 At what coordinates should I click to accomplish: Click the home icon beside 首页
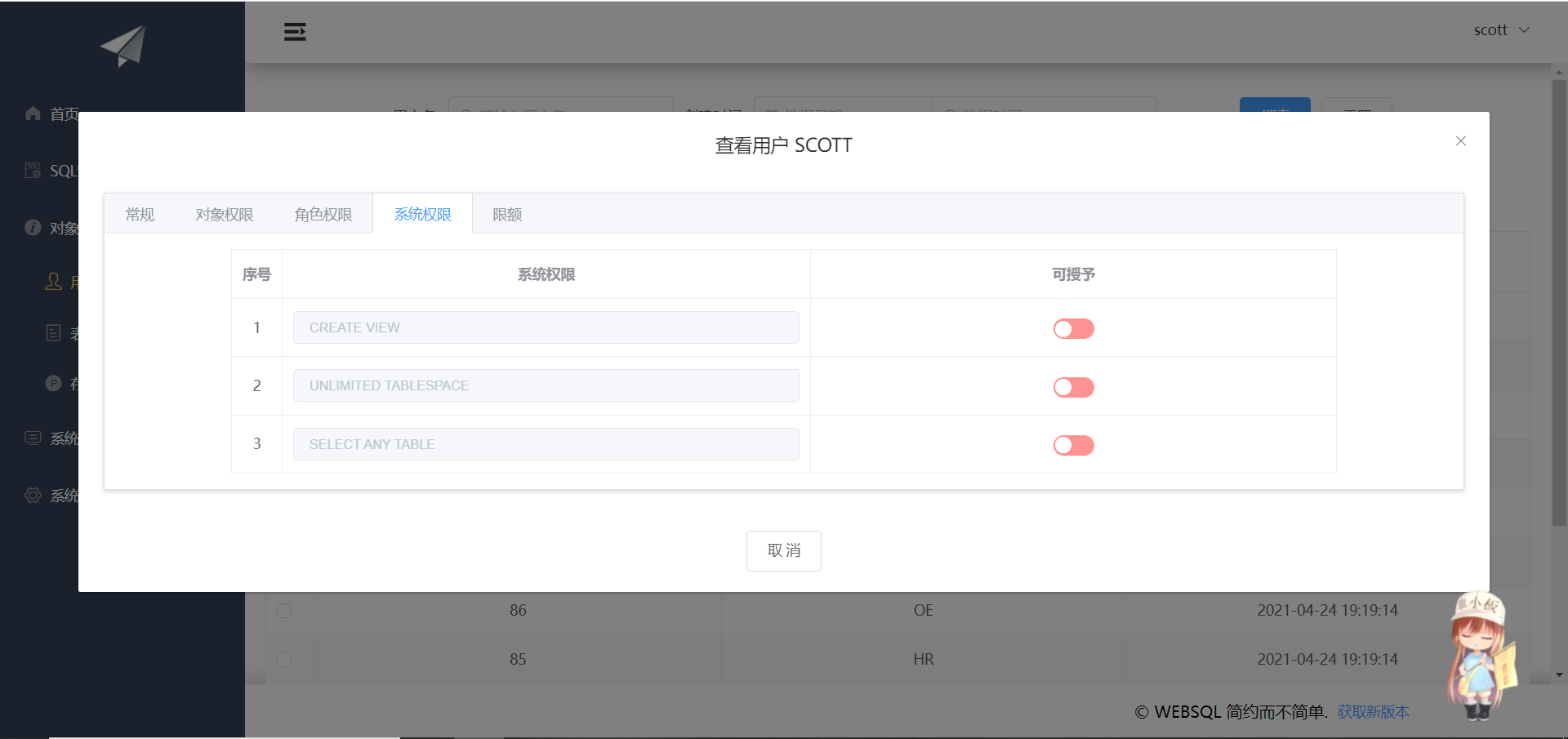pos(33,114)
